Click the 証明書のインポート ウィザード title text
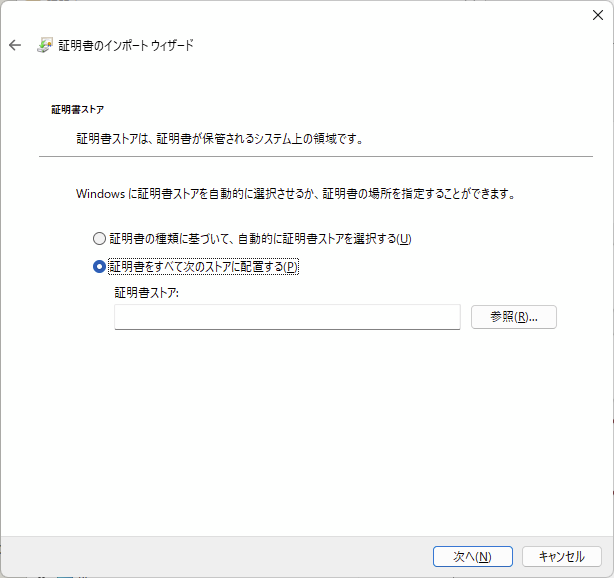Image resolution: width=614 pixels, height=578 pixels. click(x=126, y=45)
